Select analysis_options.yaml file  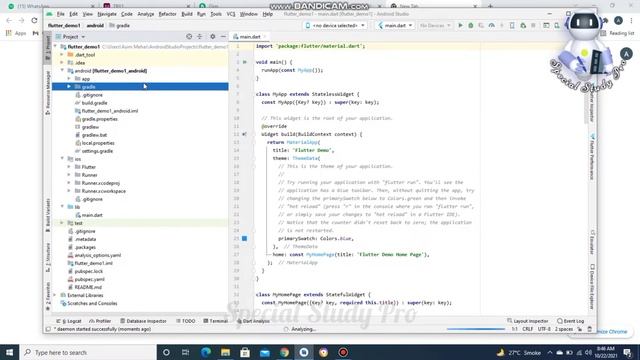tap(98, 255)
